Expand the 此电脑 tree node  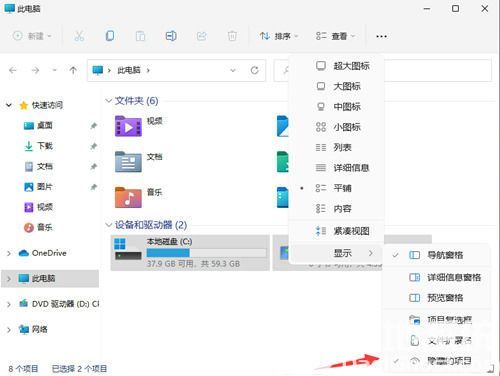coord(9,278)
